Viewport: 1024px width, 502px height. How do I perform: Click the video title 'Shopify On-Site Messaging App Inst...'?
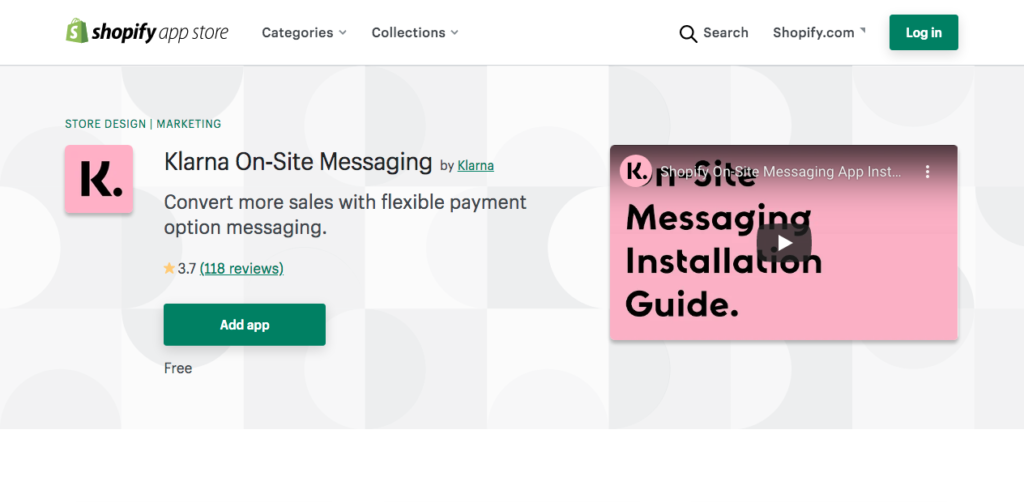(x=781, y=172)
